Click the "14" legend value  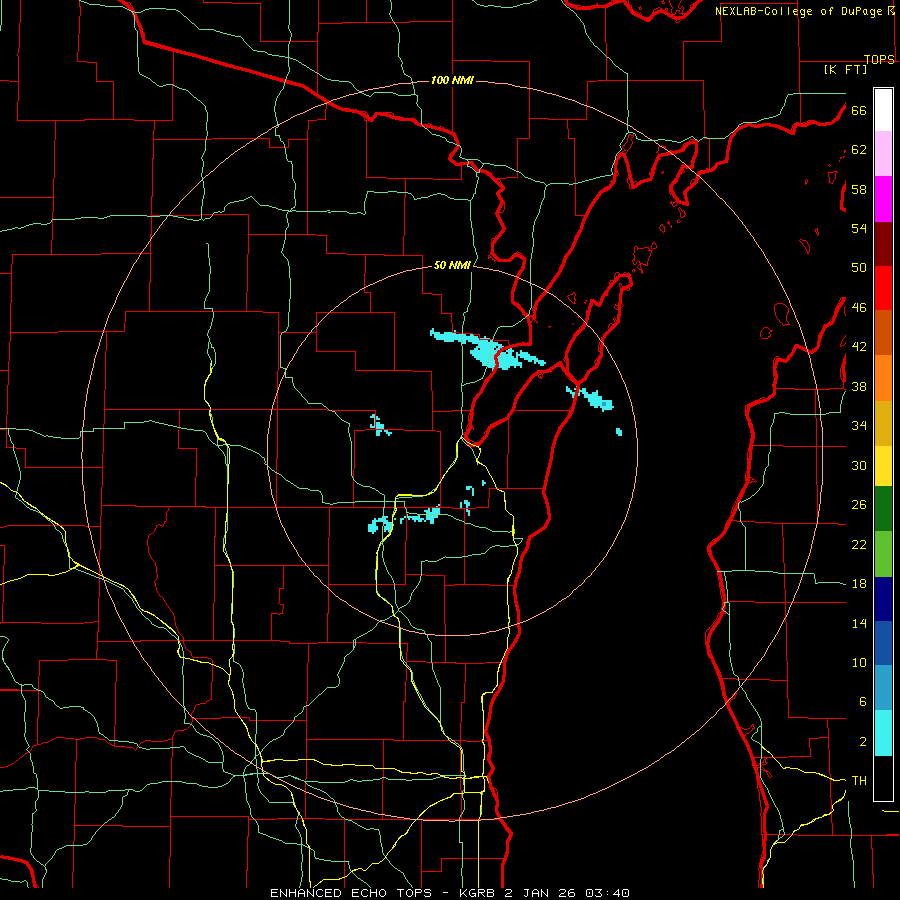coord(859,623)
